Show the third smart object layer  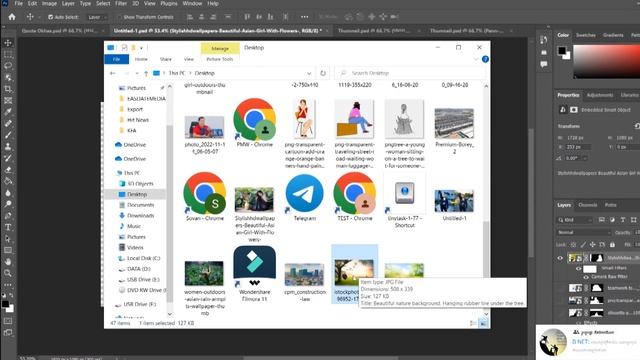click(560, 300)
